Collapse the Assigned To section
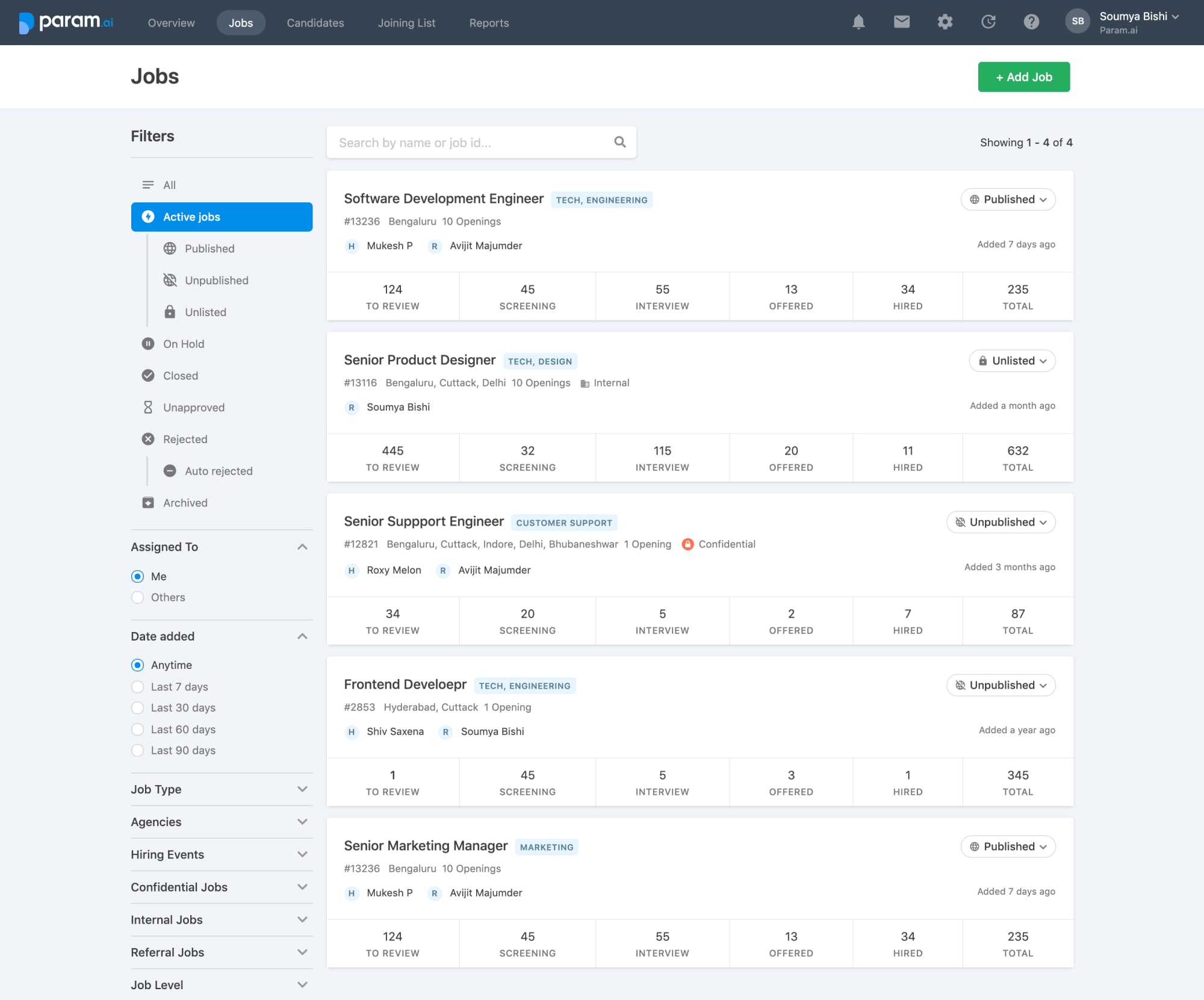Screen dimensions: 1204x1000 [303, 547]
